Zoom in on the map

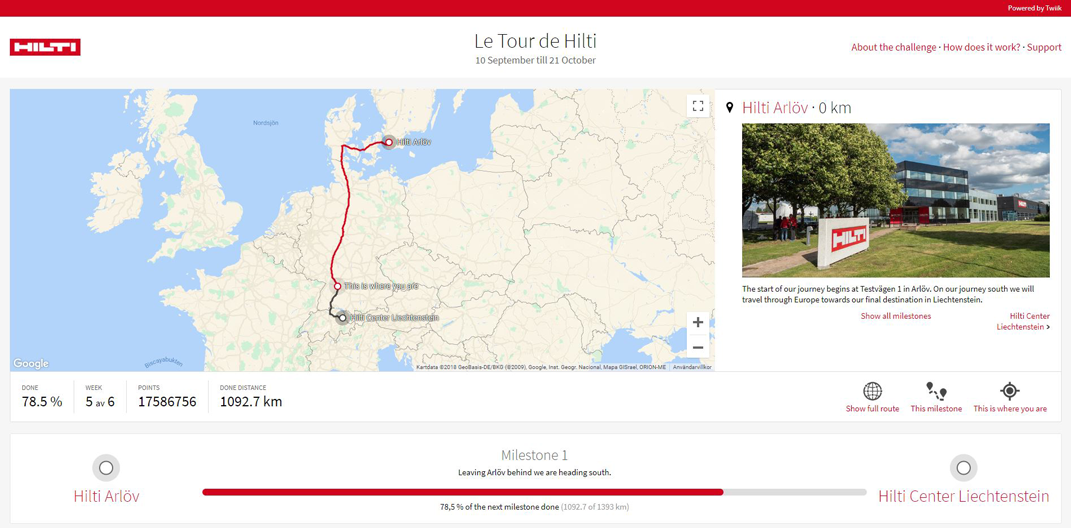pos(697,322)
